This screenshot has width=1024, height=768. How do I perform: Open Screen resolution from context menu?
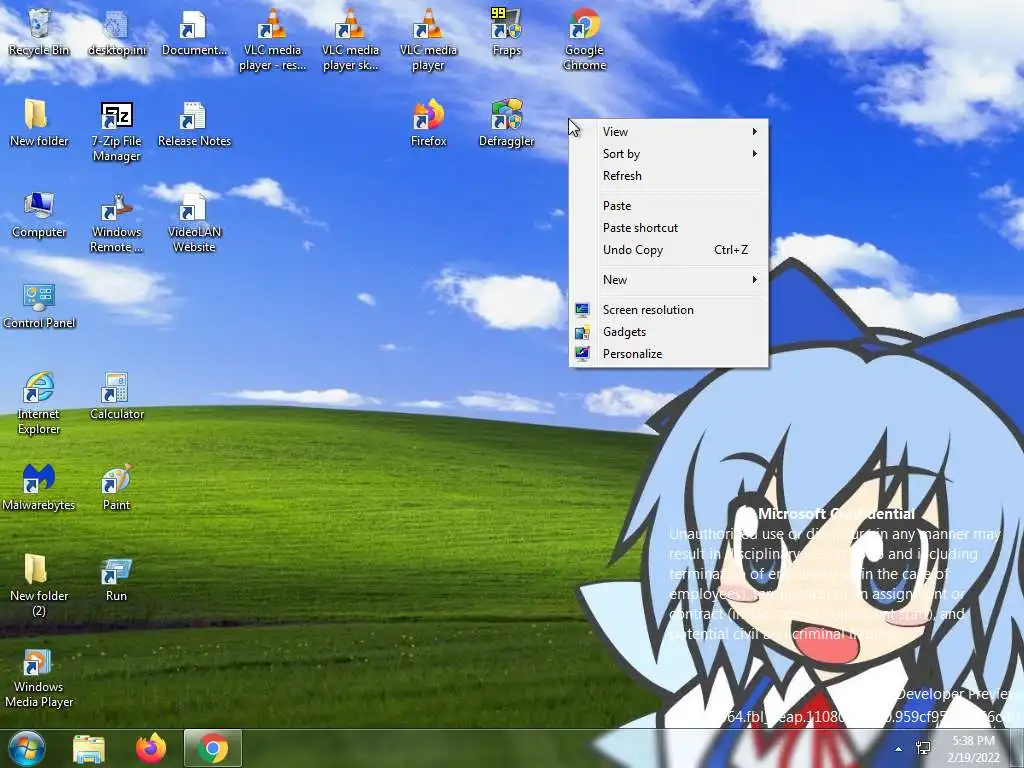pos(669,310)
